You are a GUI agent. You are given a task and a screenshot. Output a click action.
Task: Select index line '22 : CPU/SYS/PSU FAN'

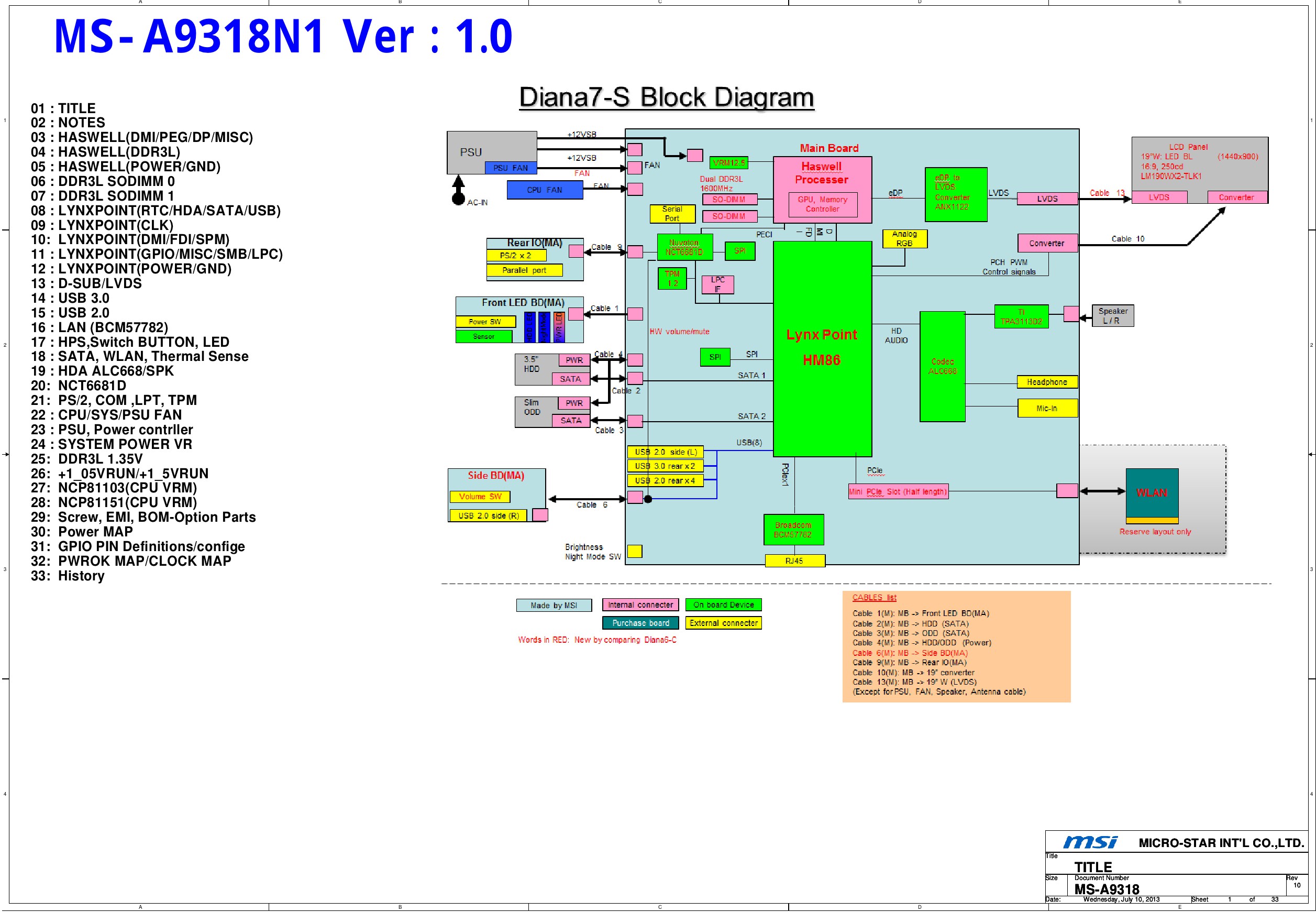[106, 415]
